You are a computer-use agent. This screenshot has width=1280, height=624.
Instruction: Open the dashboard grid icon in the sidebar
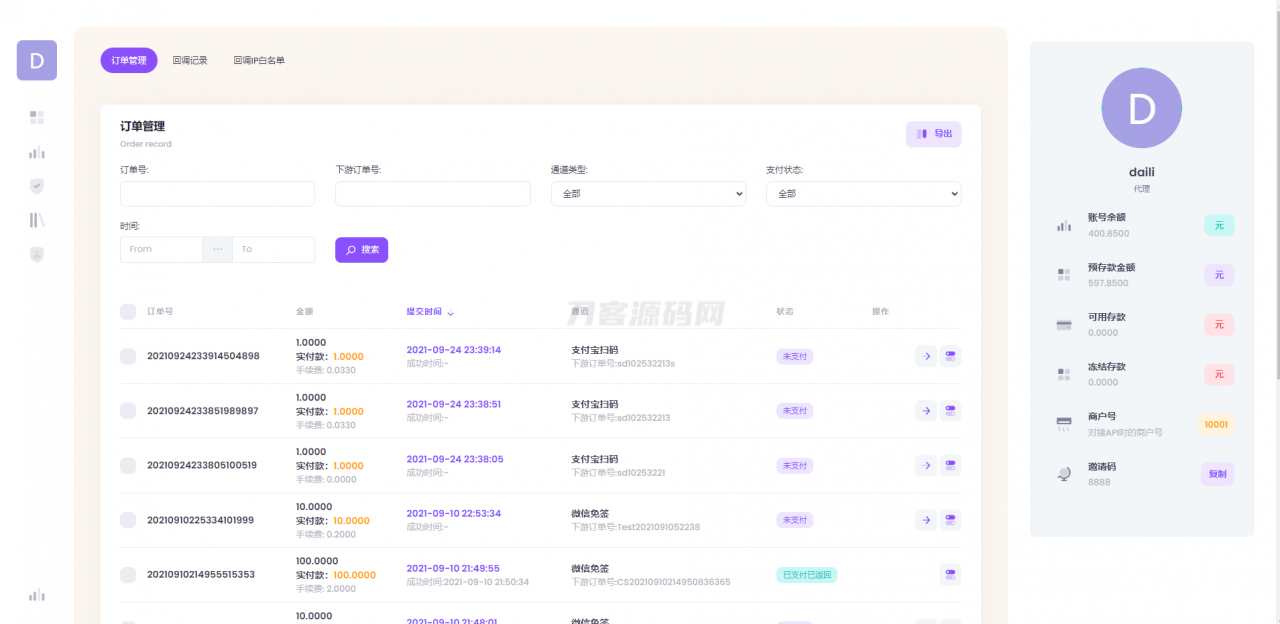click(x=36, y=117)
